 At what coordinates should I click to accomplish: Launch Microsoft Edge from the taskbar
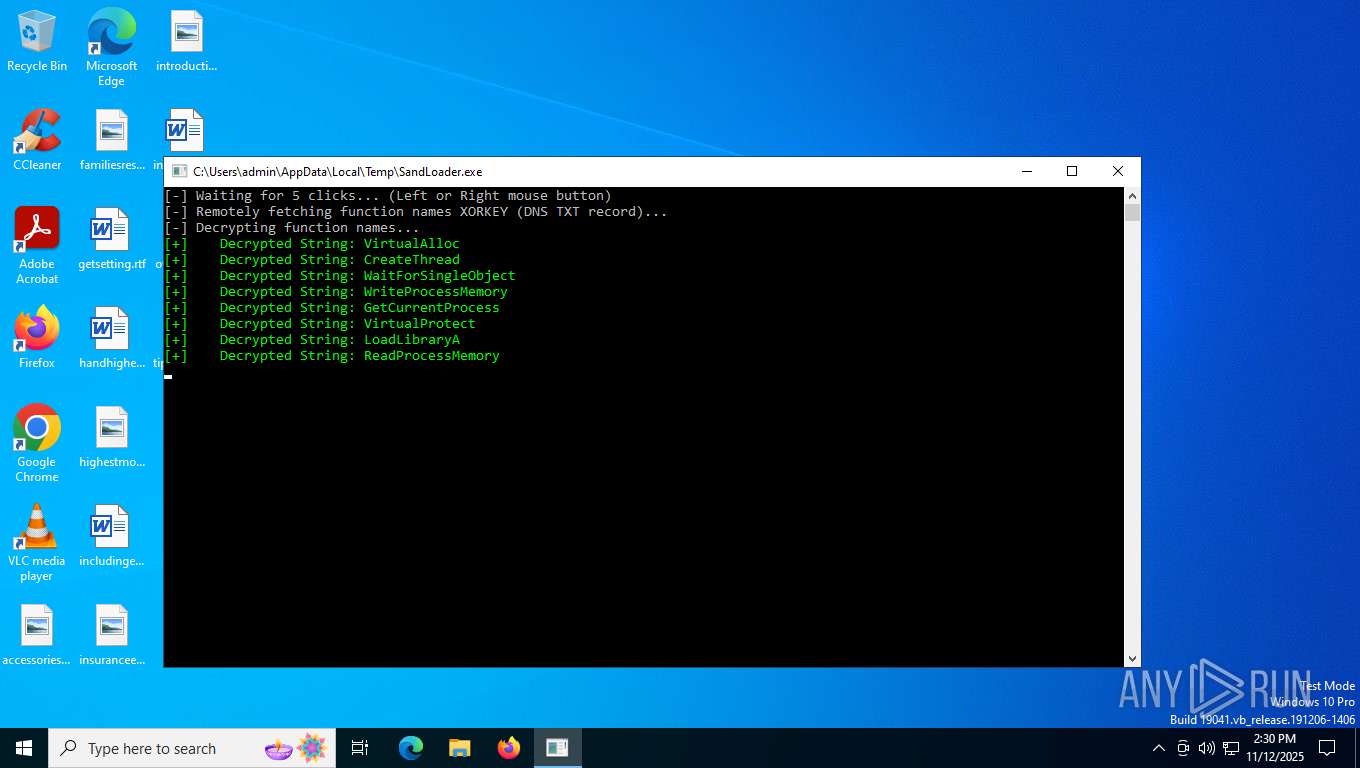click(410, 748)
